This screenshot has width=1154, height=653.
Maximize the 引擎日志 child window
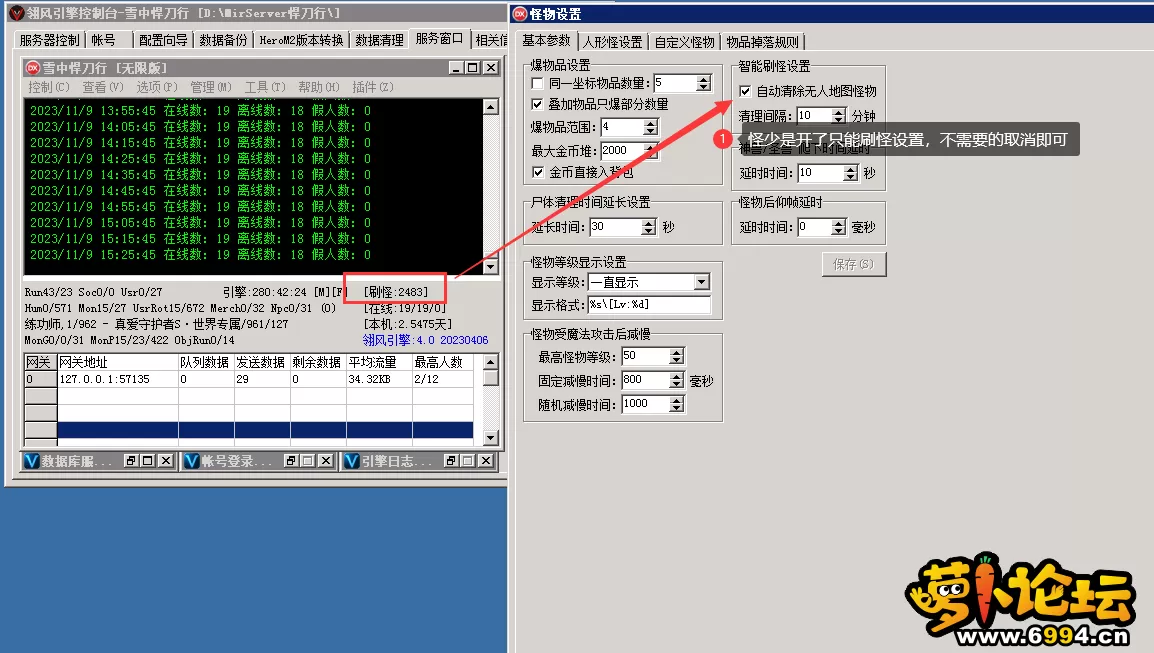click(468, 461)
